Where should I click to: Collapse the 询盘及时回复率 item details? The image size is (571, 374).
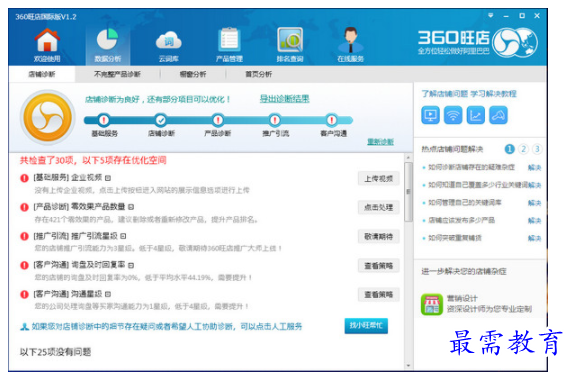(x=131, y=265)
